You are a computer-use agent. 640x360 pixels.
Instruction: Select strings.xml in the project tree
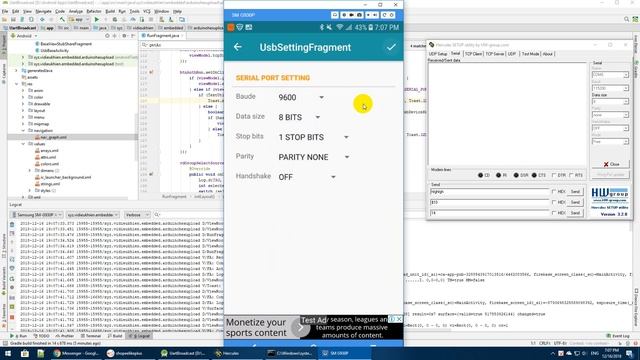pyautogui.click(x=50, y=184)
